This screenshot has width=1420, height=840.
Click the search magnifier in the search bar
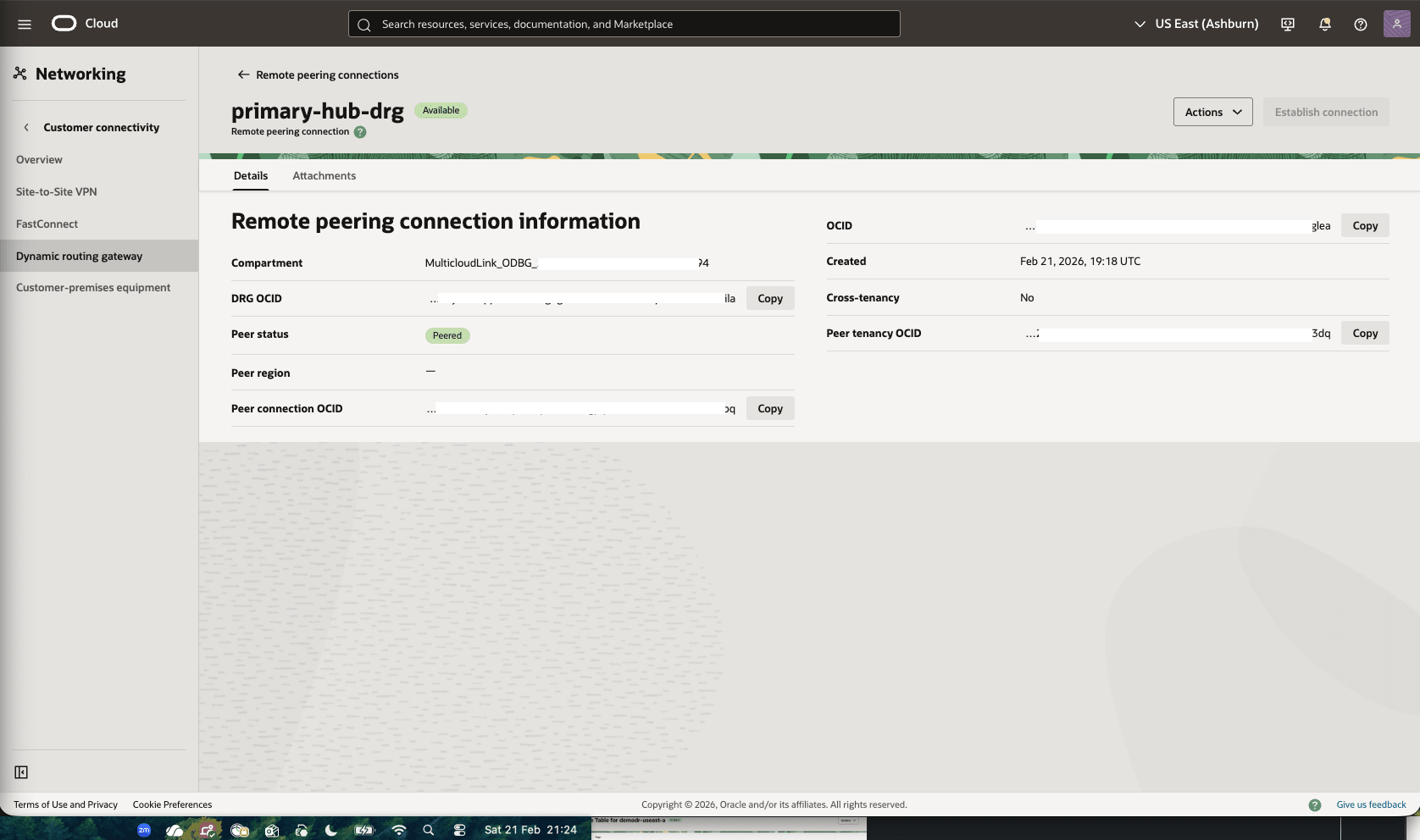point(364,24)
